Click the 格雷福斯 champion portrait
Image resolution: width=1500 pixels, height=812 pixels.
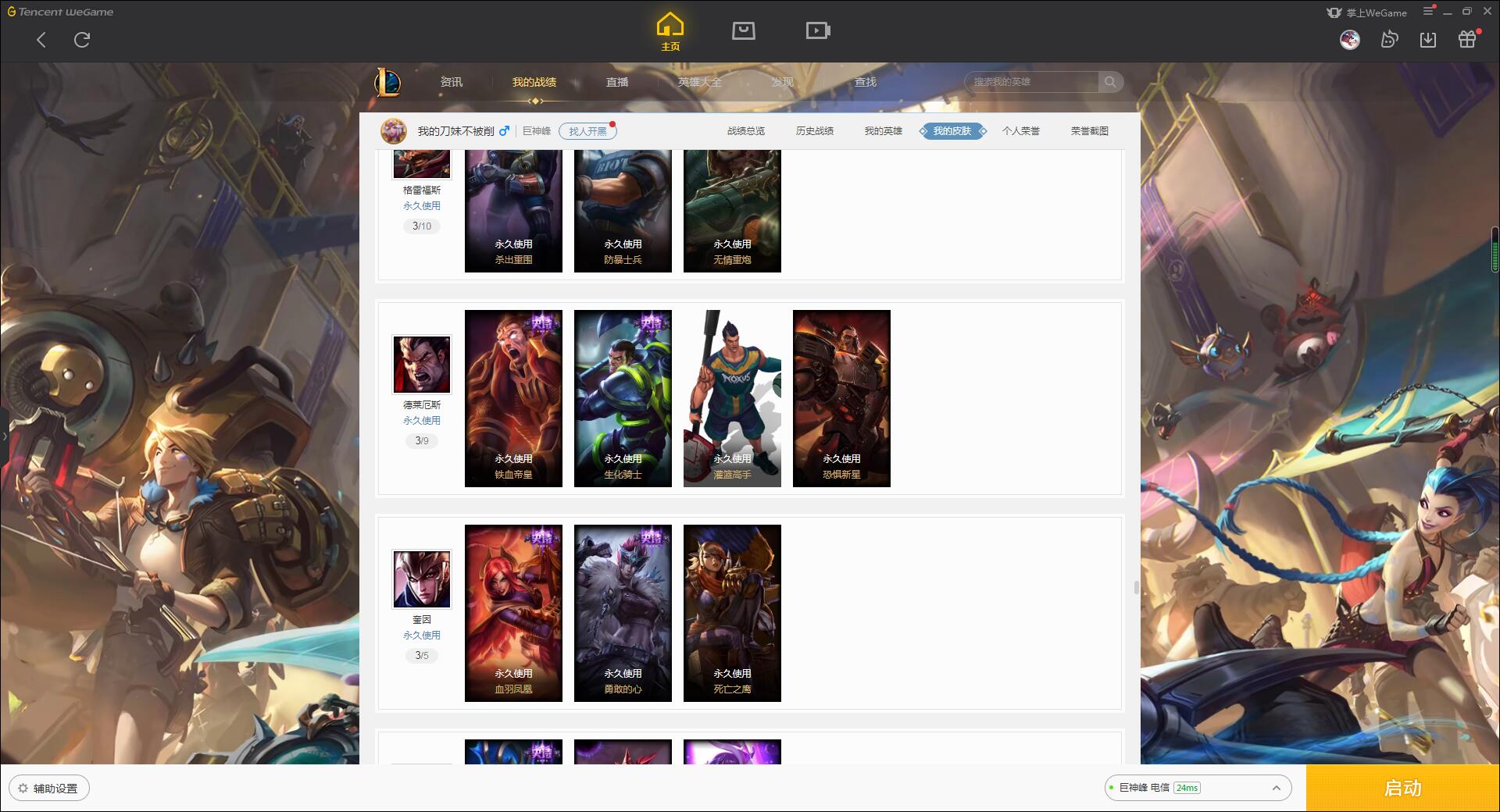(422, 164)
